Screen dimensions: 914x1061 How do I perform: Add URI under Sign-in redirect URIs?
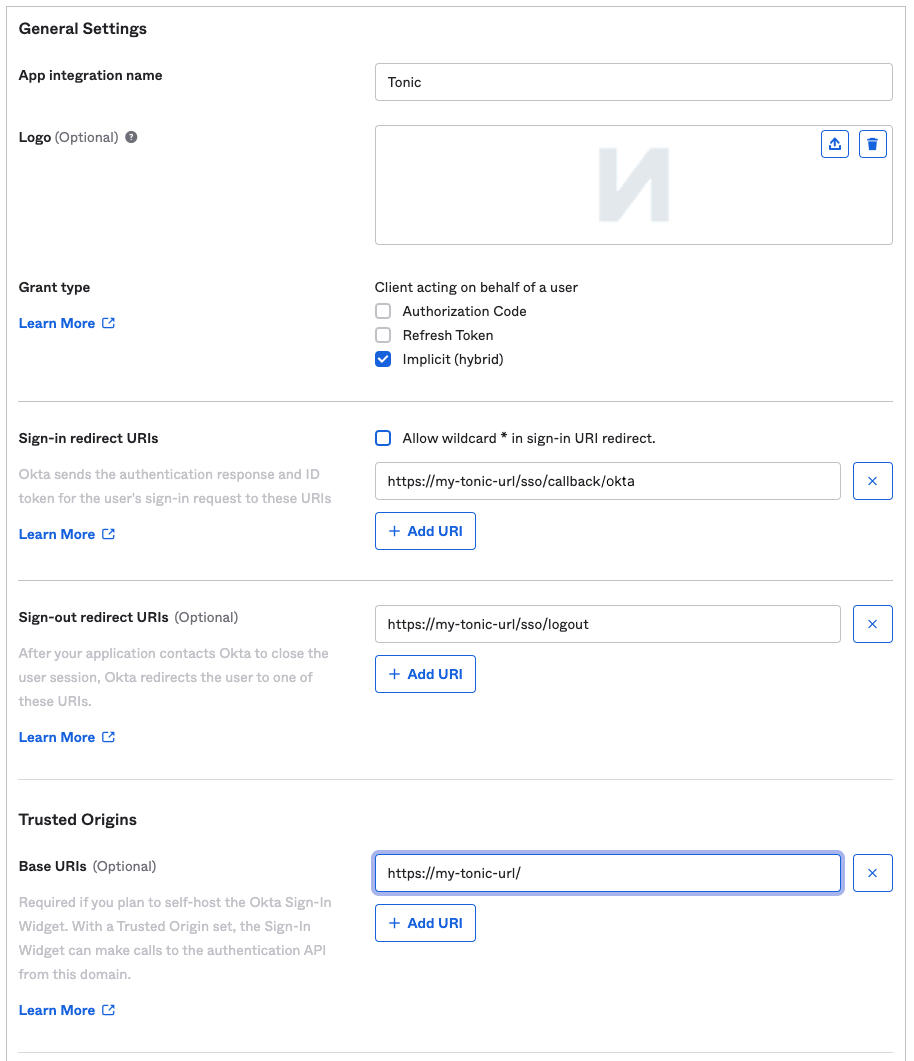(425, 531)
